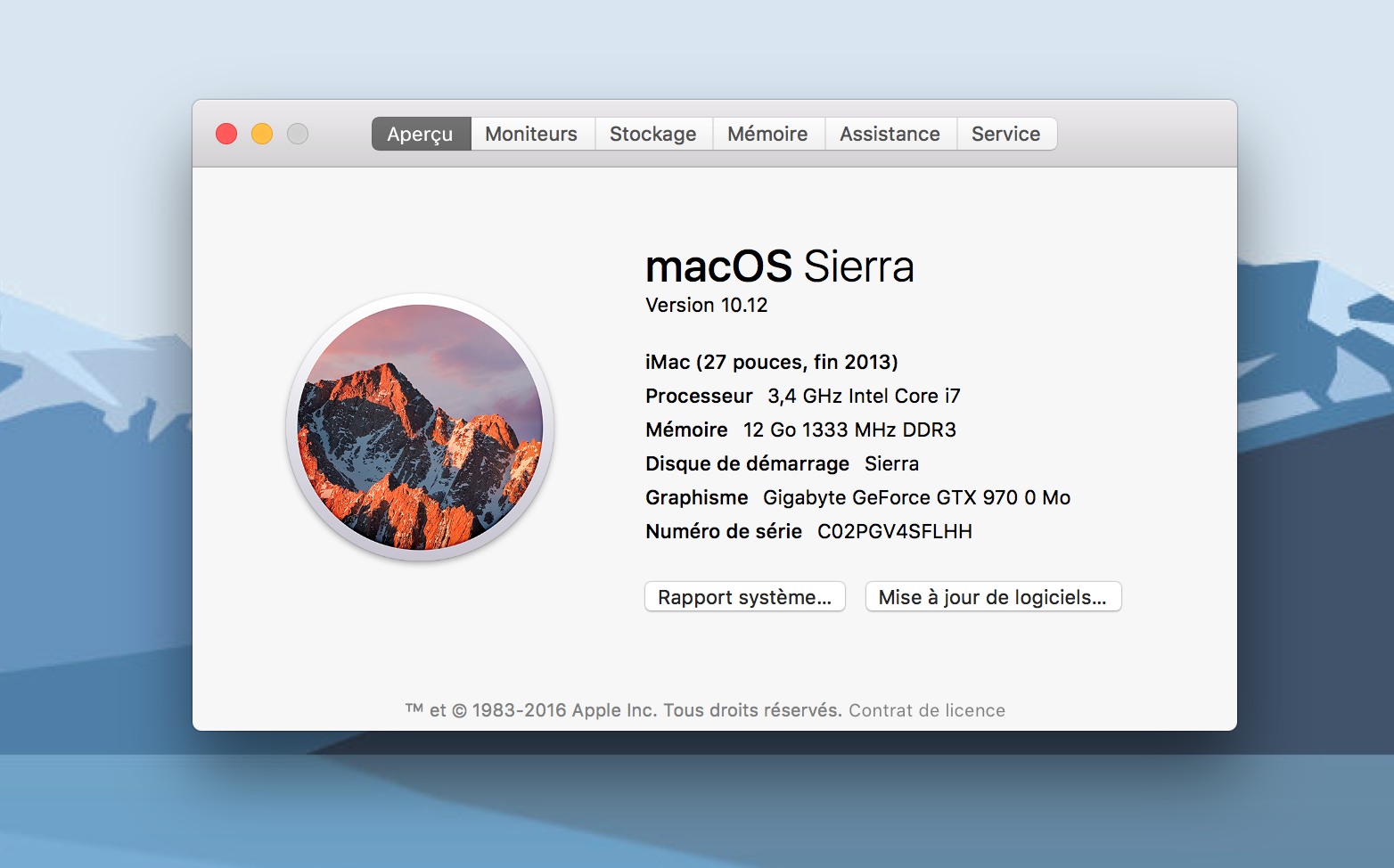Go to the Mémoire tab

pos(767,134)
